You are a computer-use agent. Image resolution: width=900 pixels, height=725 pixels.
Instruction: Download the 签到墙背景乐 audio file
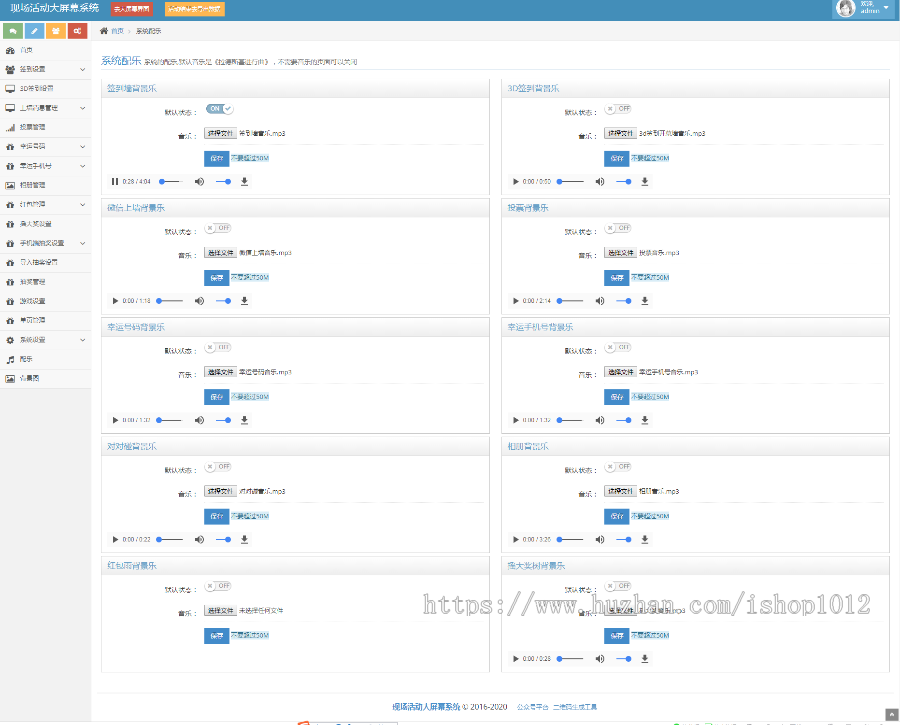tap(245, 181)
